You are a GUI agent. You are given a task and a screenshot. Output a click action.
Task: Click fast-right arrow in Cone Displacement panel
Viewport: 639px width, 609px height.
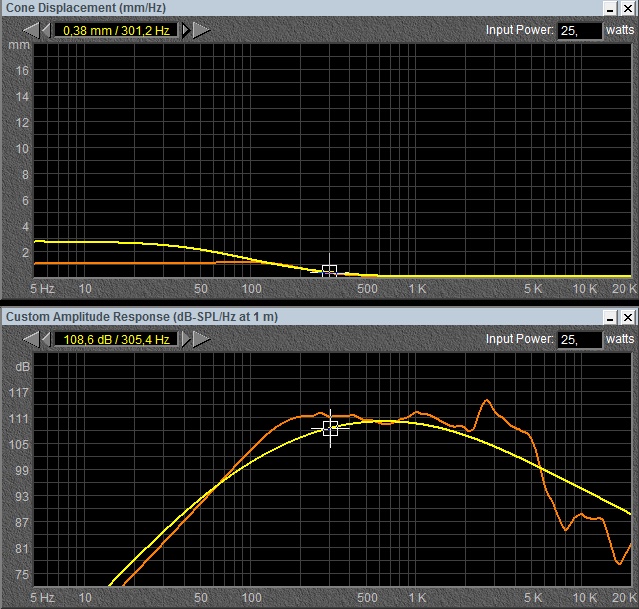coord(201,30)
